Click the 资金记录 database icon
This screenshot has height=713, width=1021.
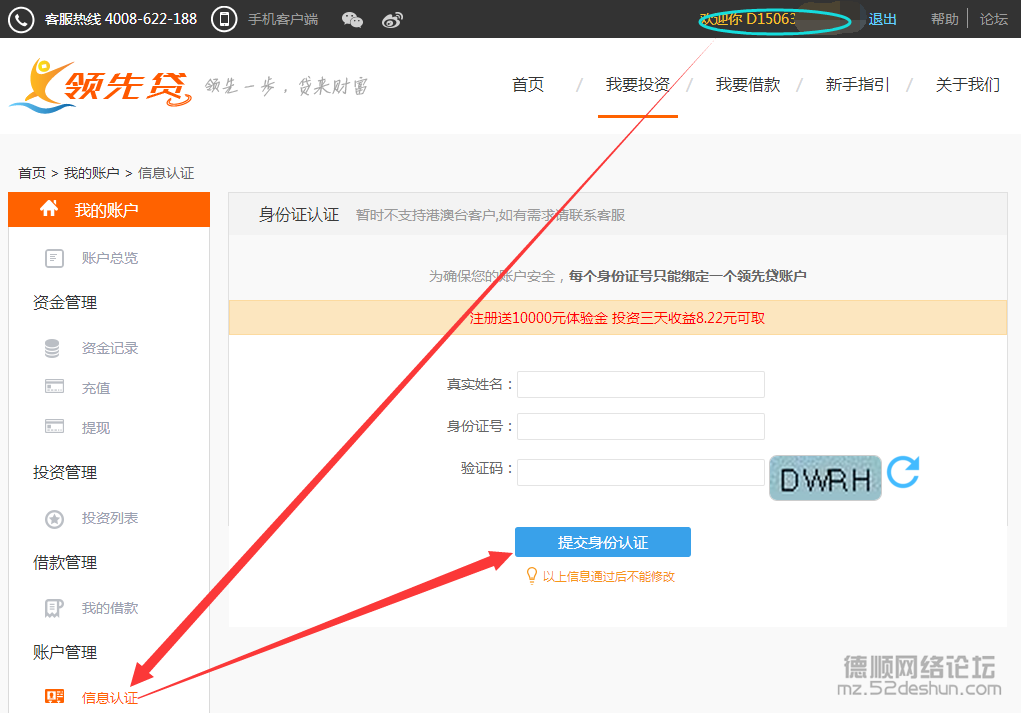(53, 348)
